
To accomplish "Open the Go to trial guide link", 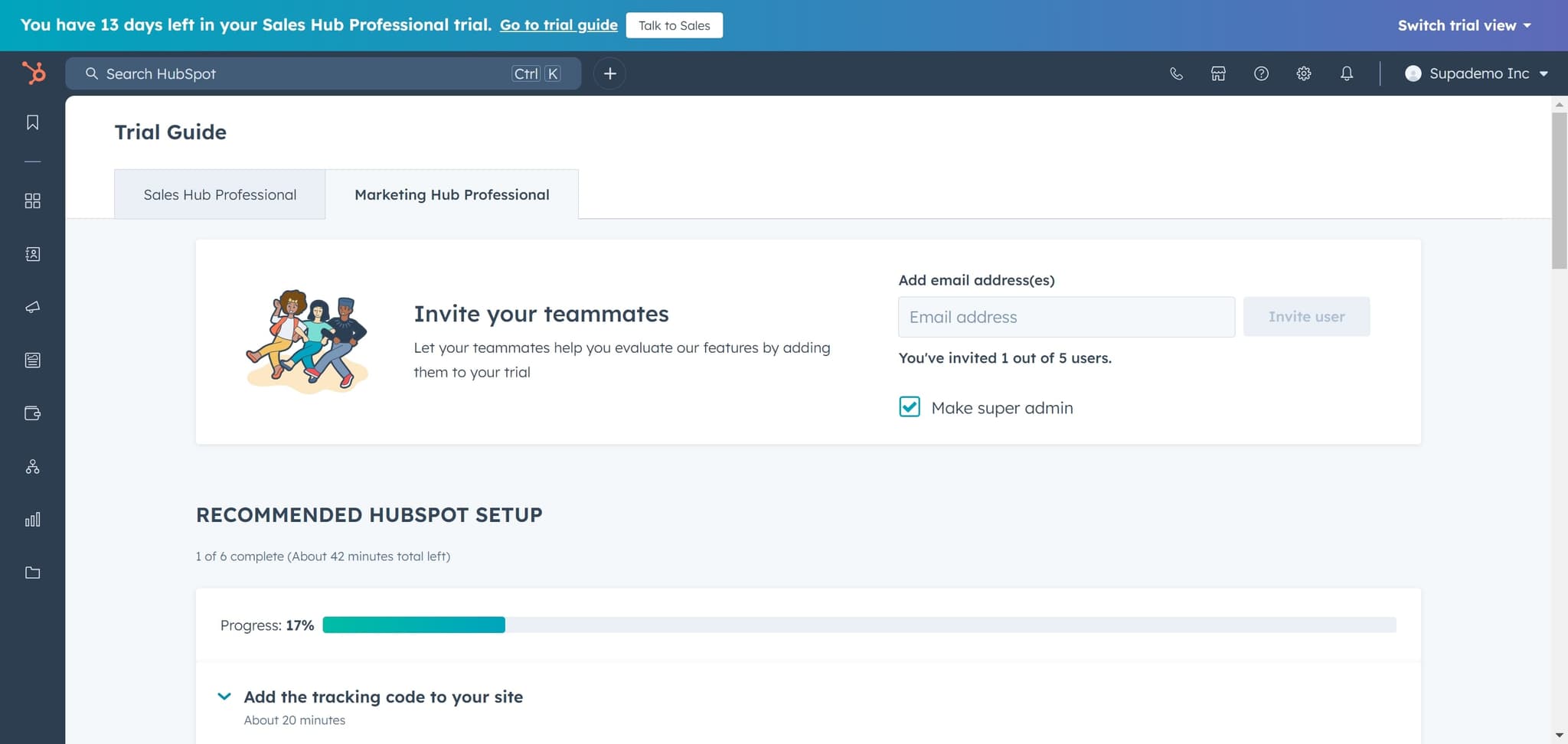I will (558, 24).
